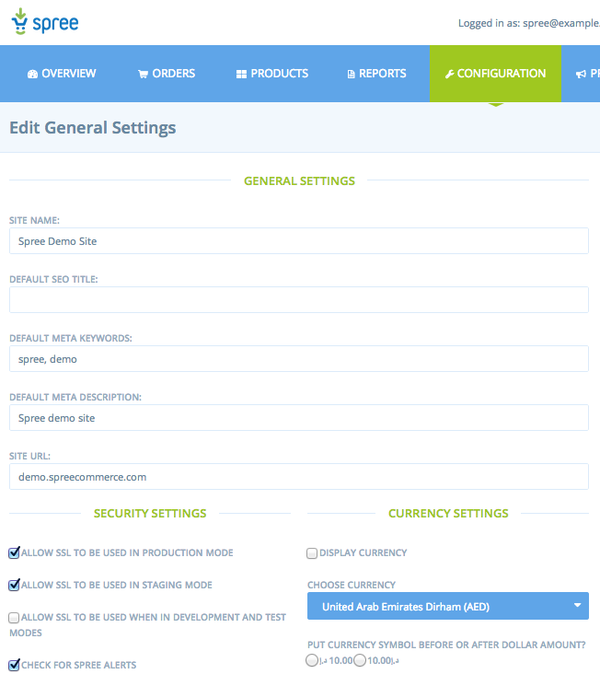Focus the Default SEO Title field
The width and height of the screenshot is (600, 674).
point(299,300)
